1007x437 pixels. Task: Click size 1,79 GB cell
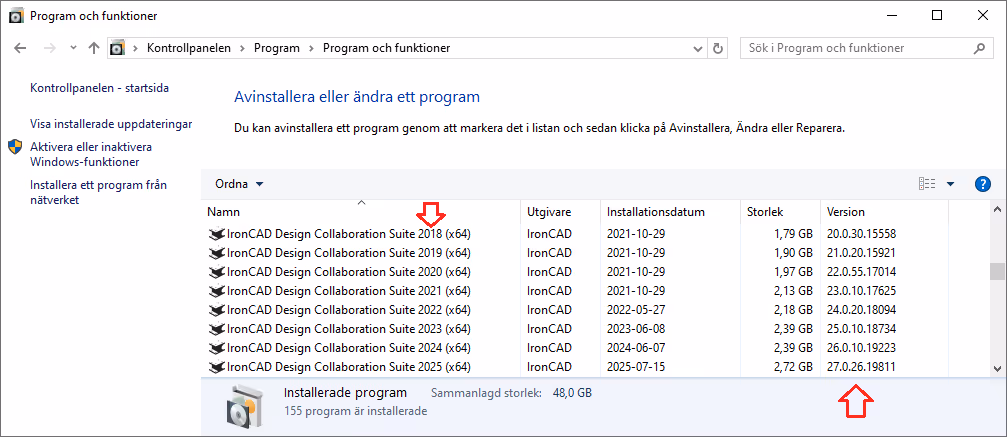pyautogui.click(x=792, y=233)
